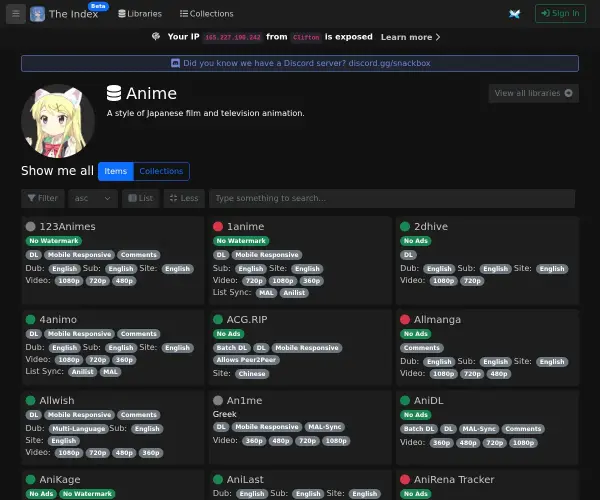600x500 pixels.
Task: Open the 2dhive entry
Action: [x=431, y=226]
